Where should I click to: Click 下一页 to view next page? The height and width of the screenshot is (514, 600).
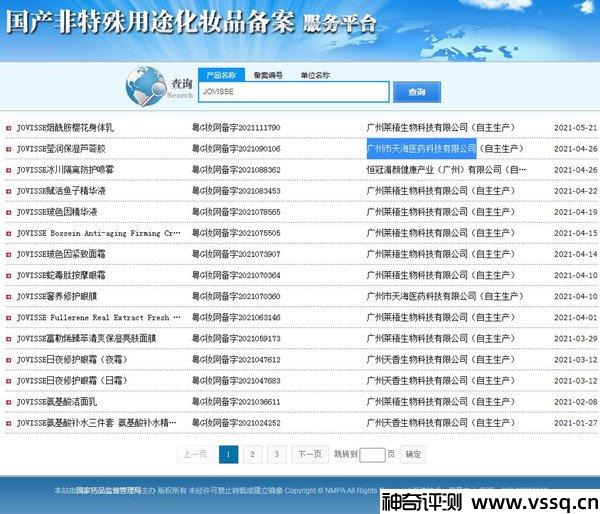click(310, 454)
